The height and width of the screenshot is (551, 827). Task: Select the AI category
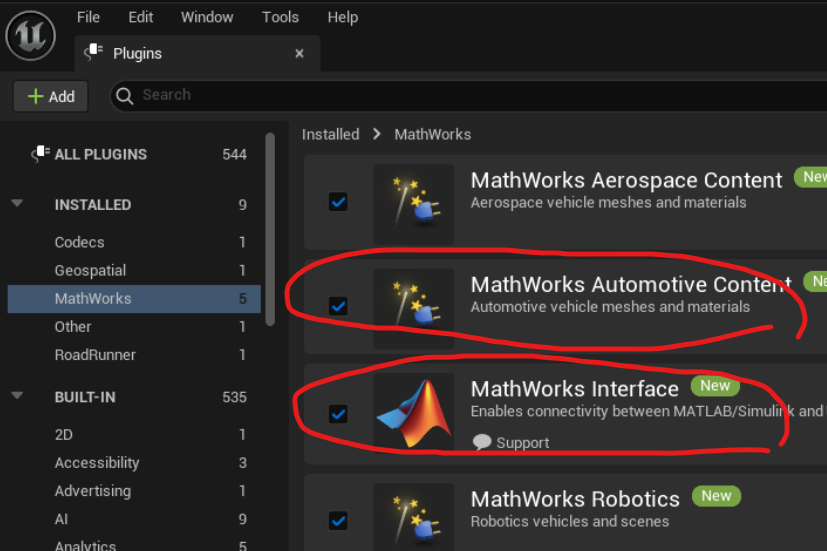point(134,519)
